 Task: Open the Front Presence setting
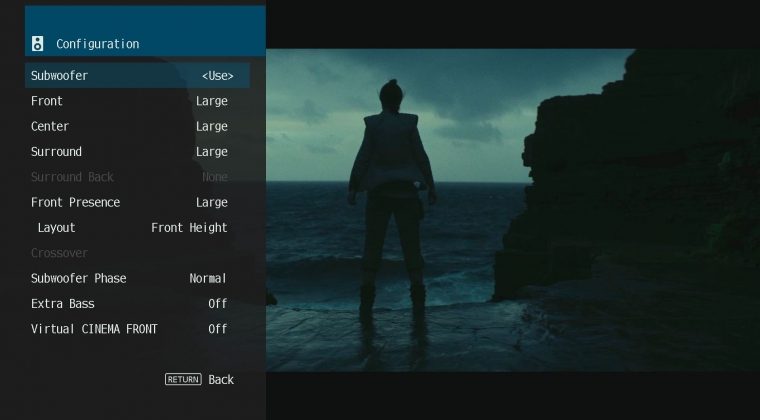pos(75,203)
